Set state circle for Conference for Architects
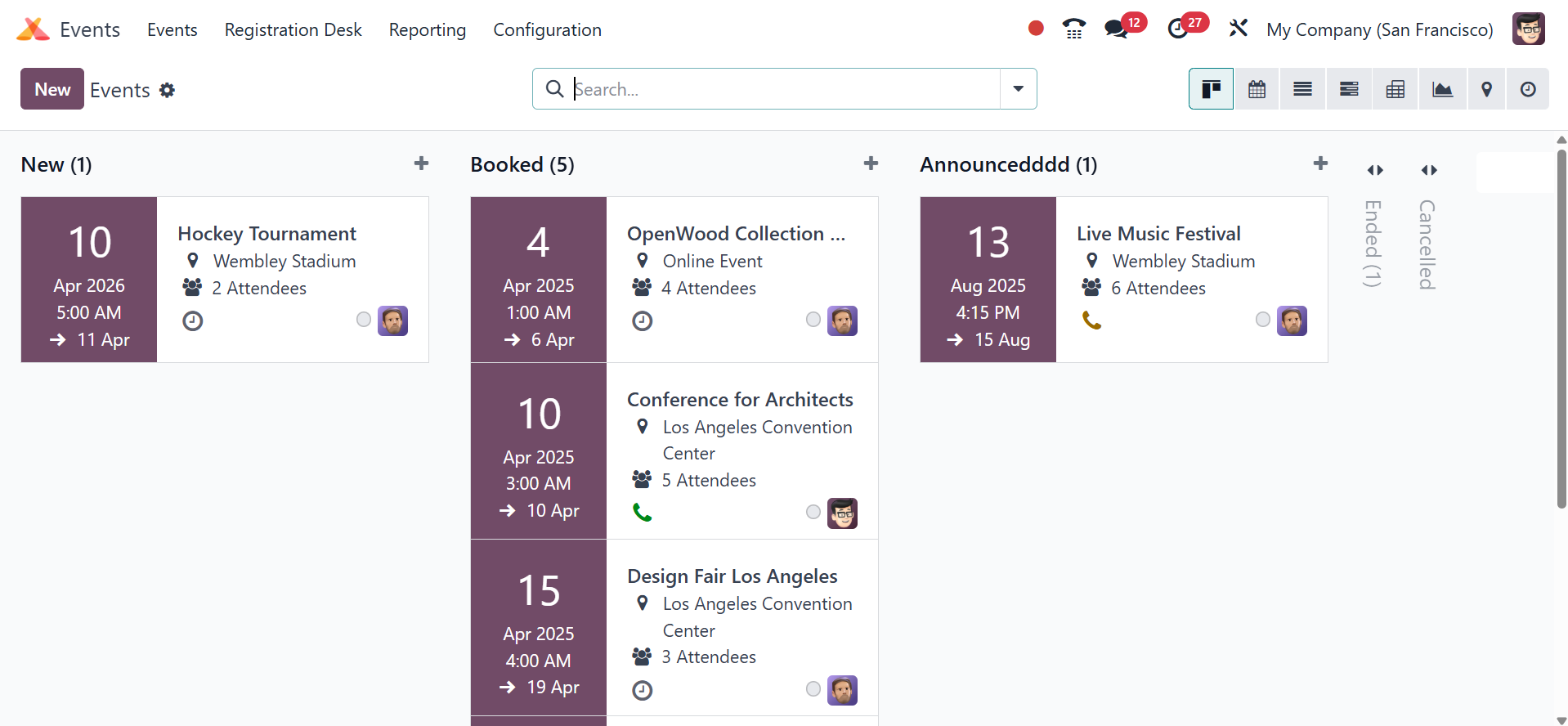 coord(813,512)
